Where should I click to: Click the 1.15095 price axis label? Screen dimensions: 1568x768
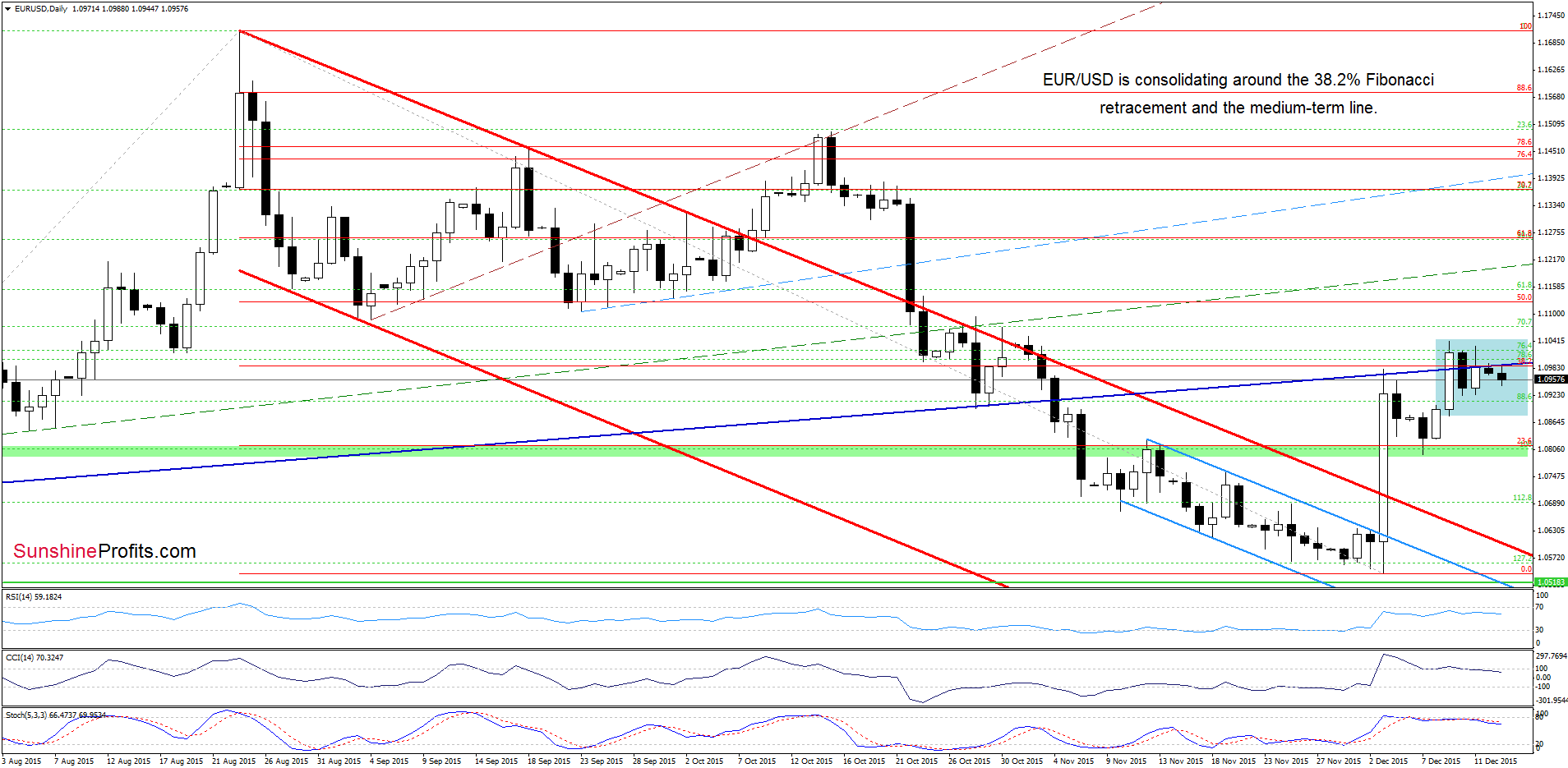(1551, 124)
